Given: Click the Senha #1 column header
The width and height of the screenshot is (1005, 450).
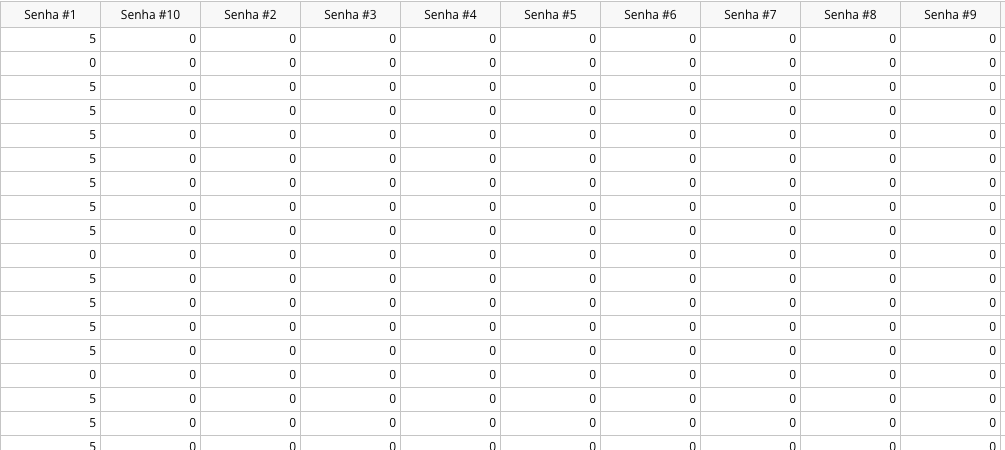Looking at the screenshot, I should 50,14.
